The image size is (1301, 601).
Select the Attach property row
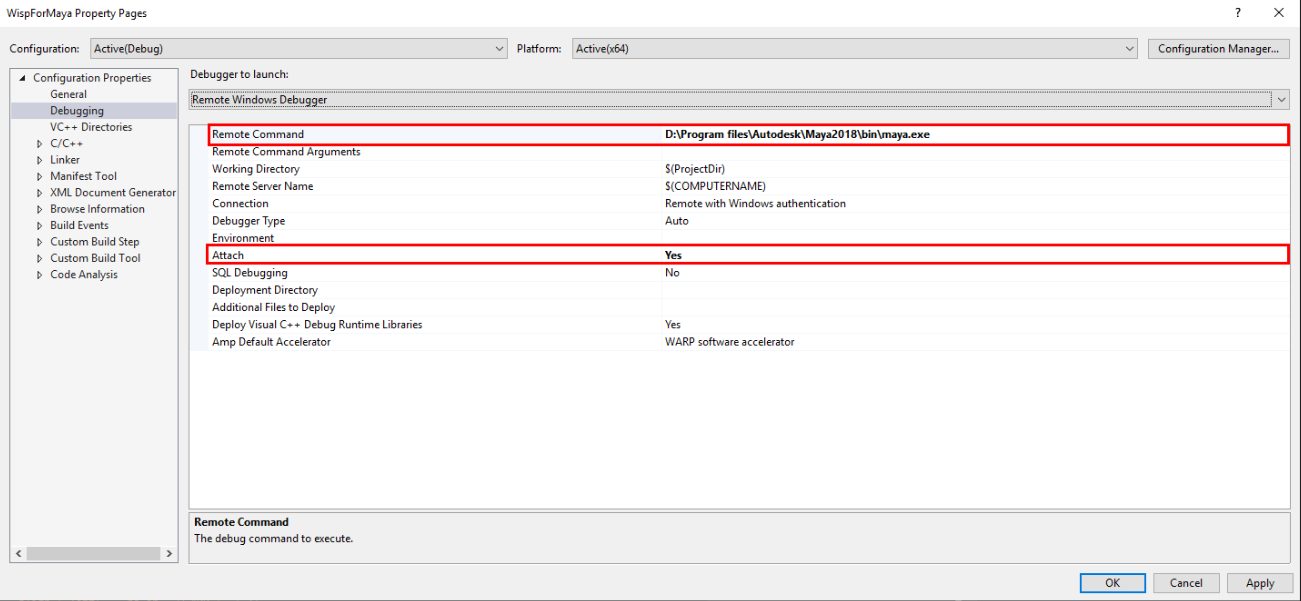(748, 255)
